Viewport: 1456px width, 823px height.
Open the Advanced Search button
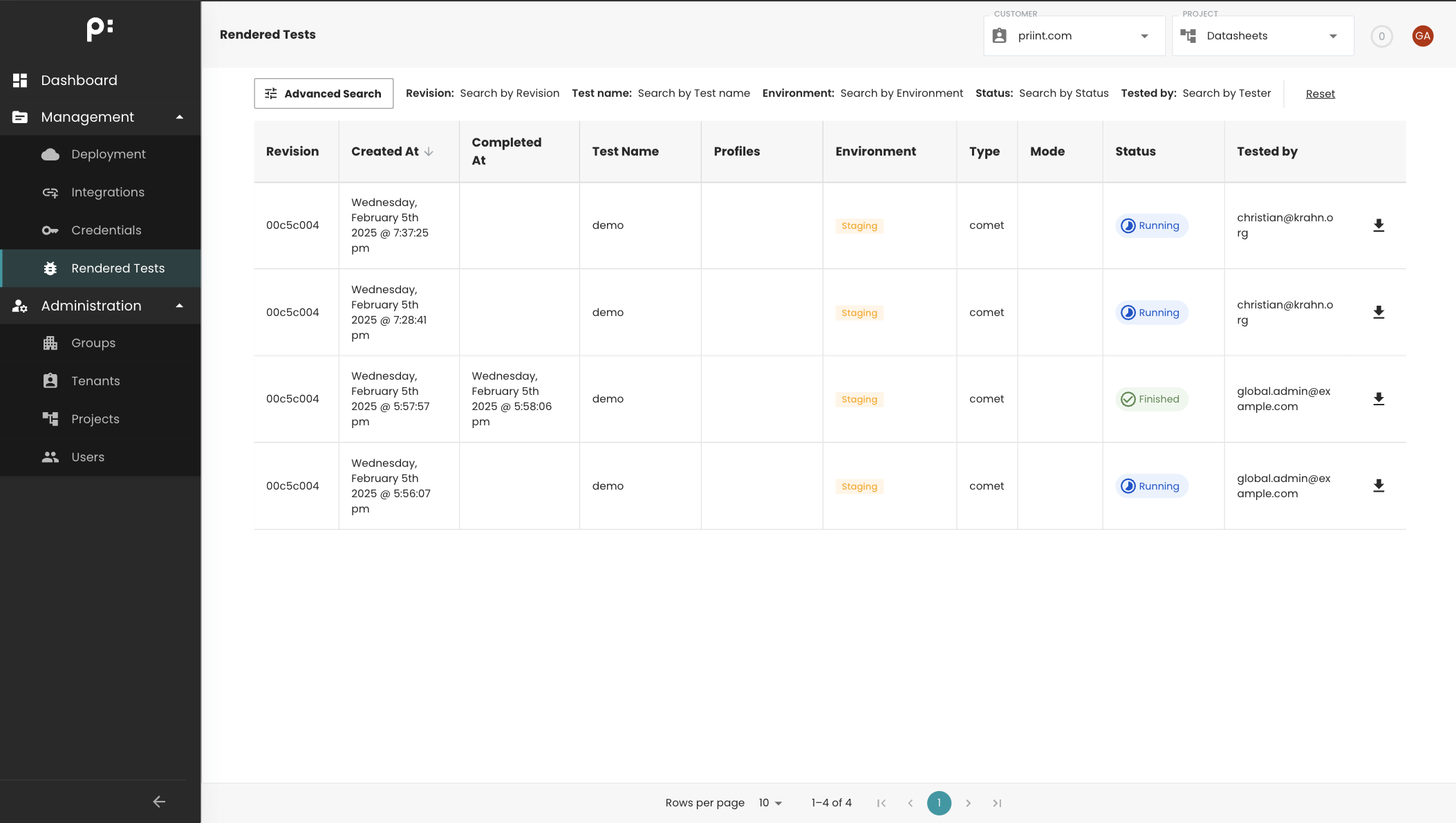click(x=324, y=93)
